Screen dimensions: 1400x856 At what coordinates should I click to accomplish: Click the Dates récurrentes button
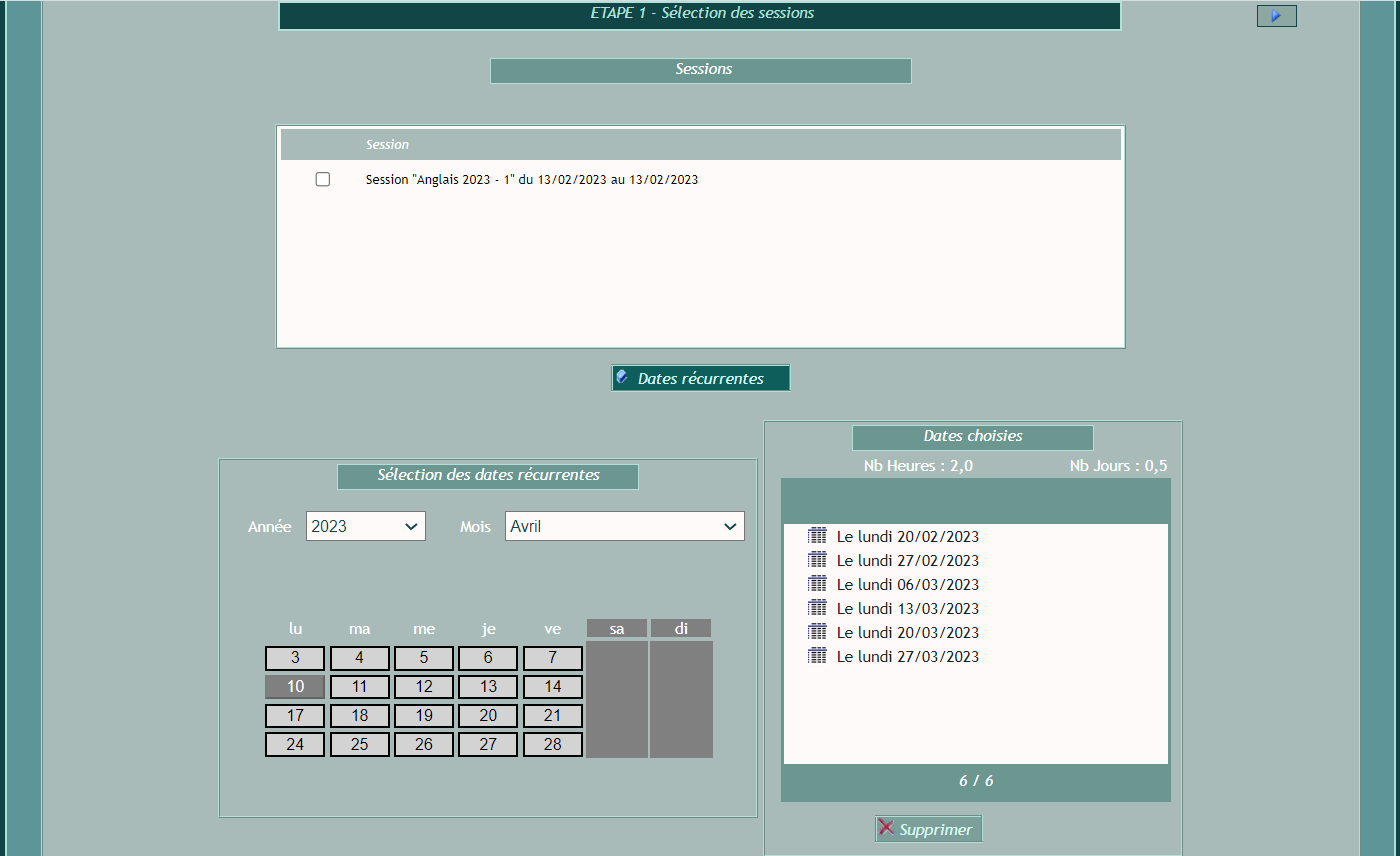(x=700, y=378)
